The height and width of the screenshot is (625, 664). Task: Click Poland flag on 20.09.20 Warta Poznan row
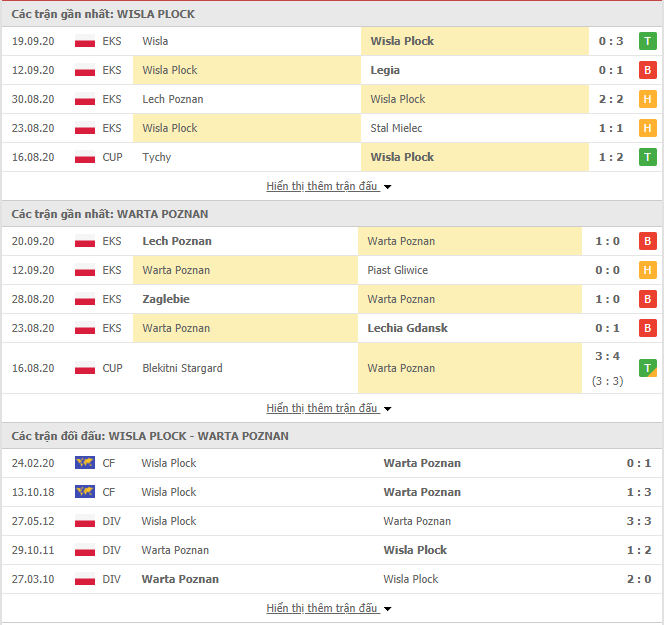click(85, 241)
